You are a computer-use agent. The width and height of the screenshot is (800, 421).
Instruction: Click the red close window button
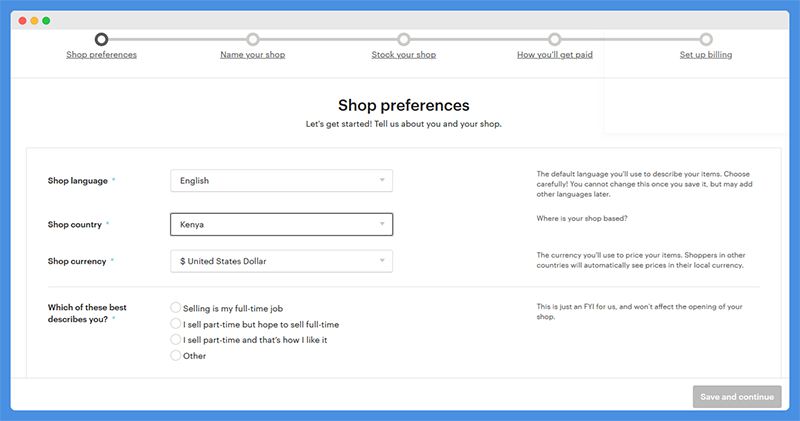[x=22, y=21]
